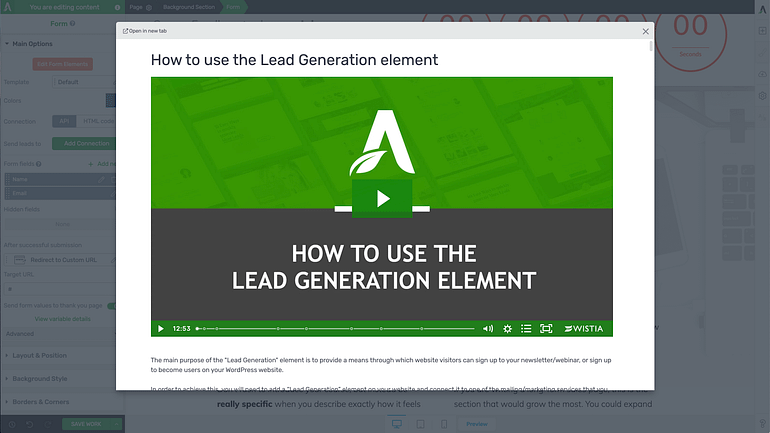Screen dimensions: 770x433
Task: Click the Target URL input field
Action: point(60,289)
